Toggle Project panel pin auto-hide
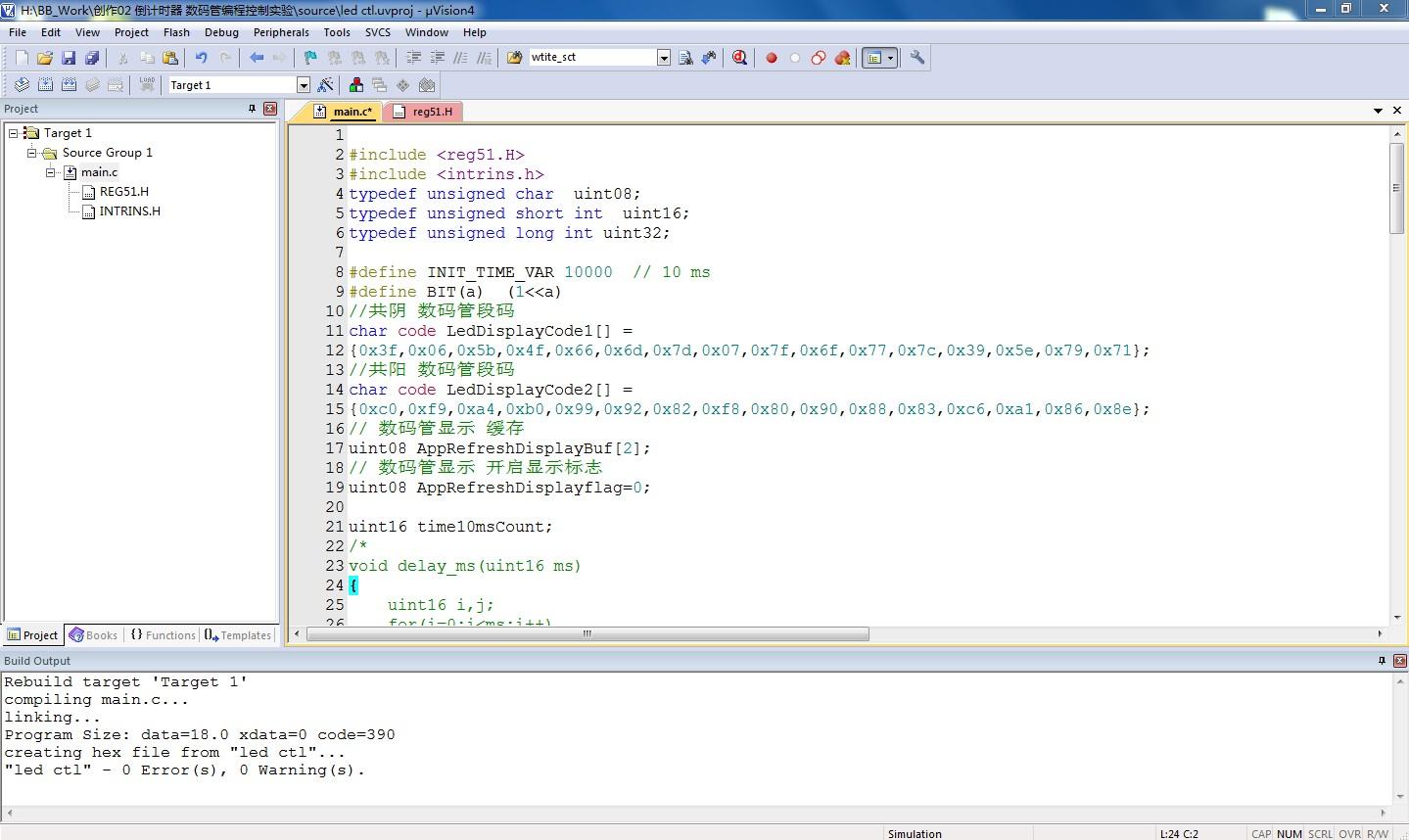Viewport: 1409px width, 840px height. (x=252, y=109)
